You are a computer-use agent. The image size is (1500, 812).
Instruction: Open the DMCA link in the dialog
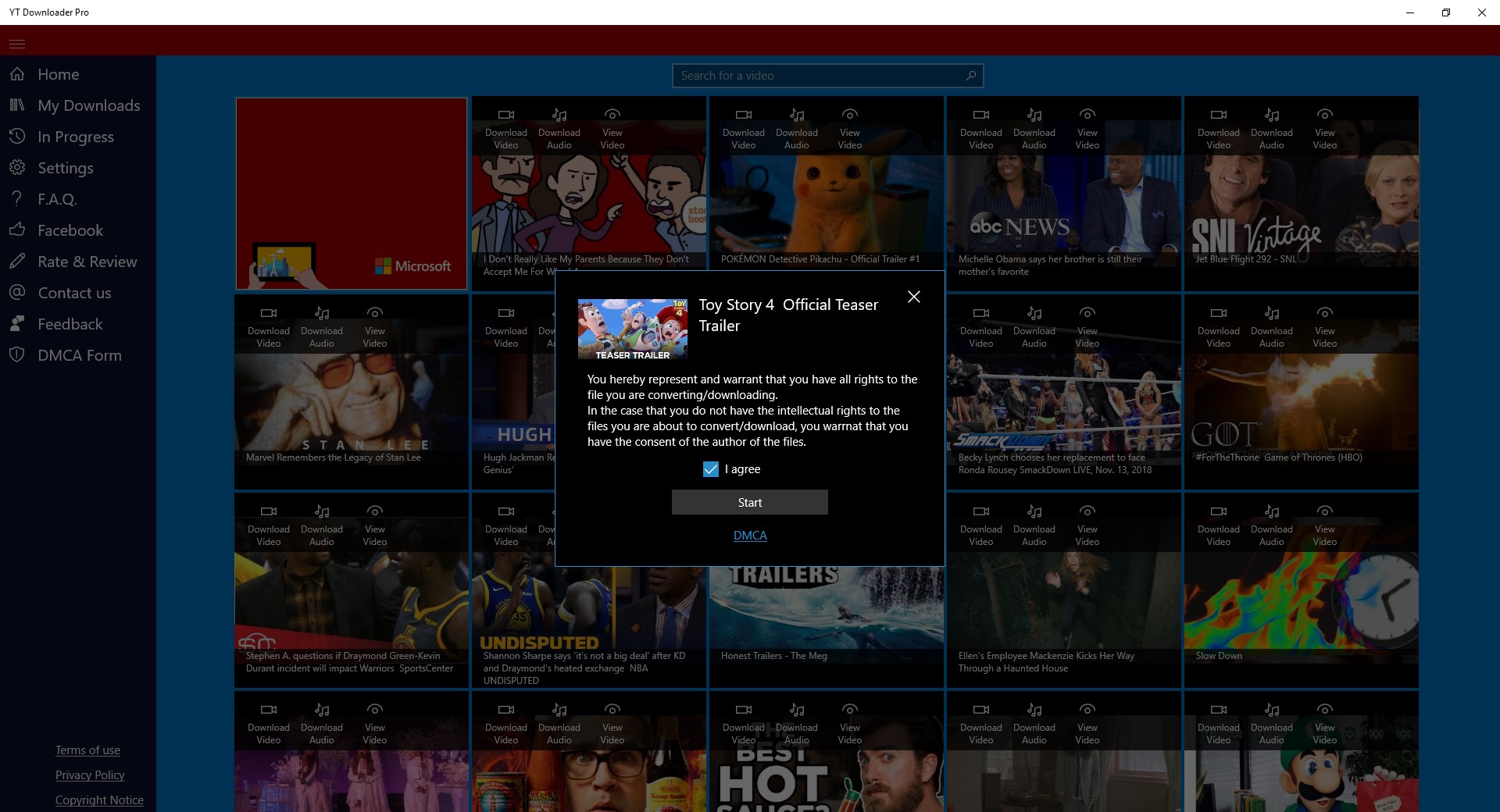750,536
